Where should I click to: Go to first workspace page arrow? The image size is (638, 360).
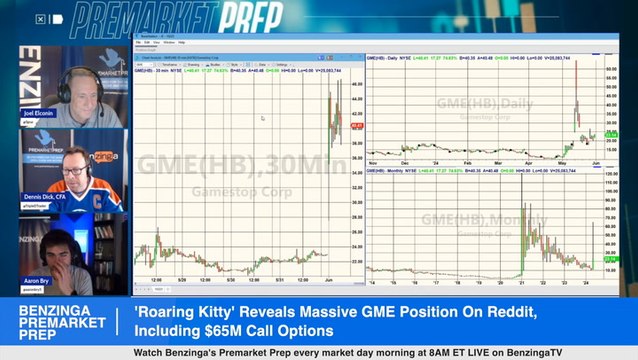click(x=136, y=289)
